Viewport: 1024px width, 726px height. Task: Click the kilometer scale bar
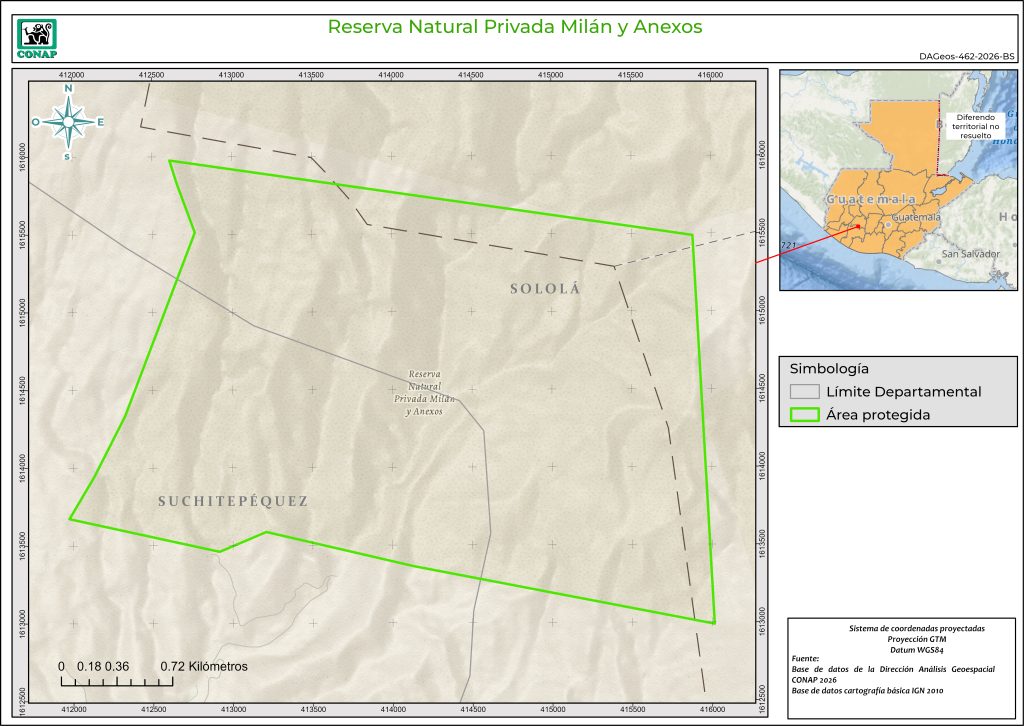pyautogui.click(x=117, y=682)
